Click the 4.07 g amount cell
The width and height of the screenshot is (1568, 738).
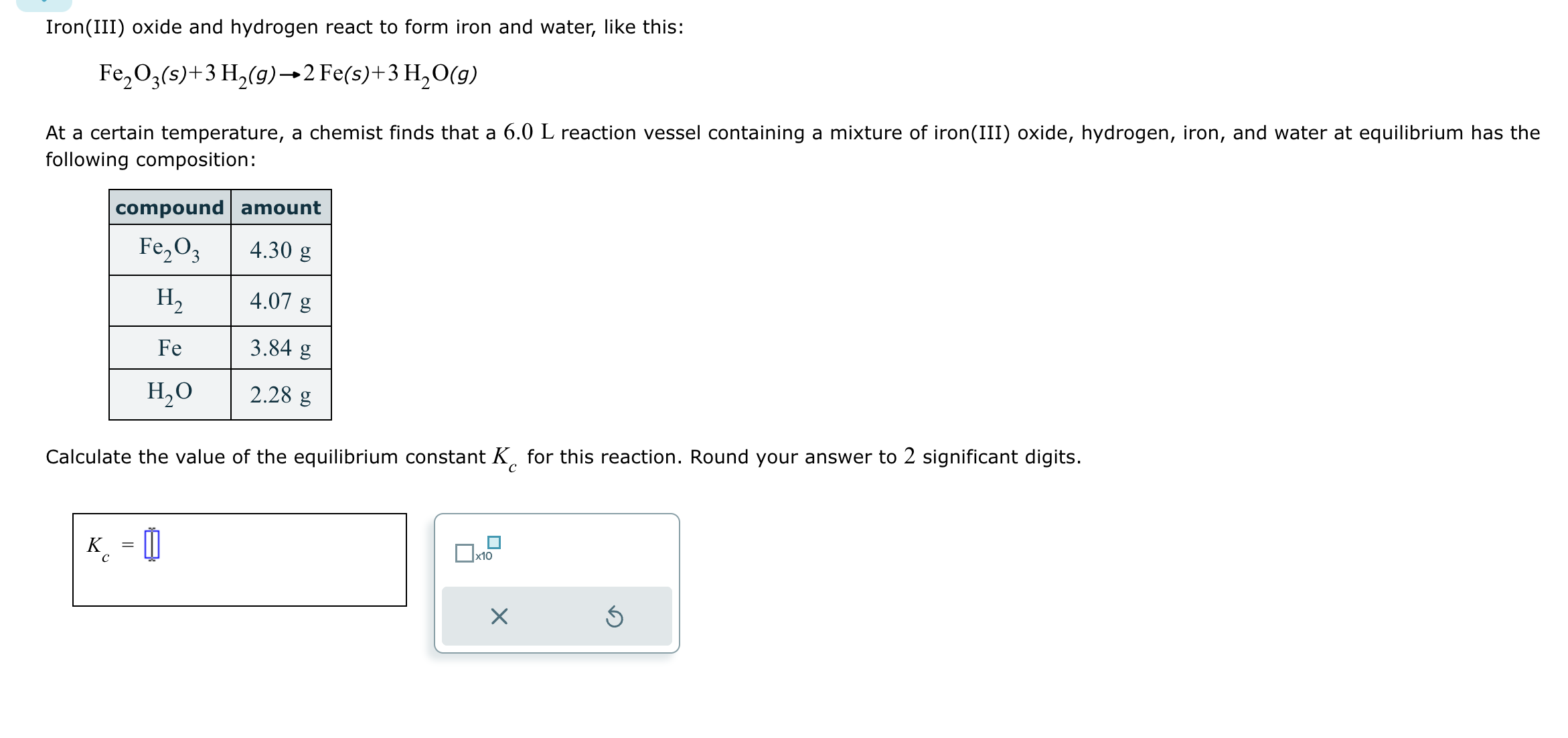(281, 301)
